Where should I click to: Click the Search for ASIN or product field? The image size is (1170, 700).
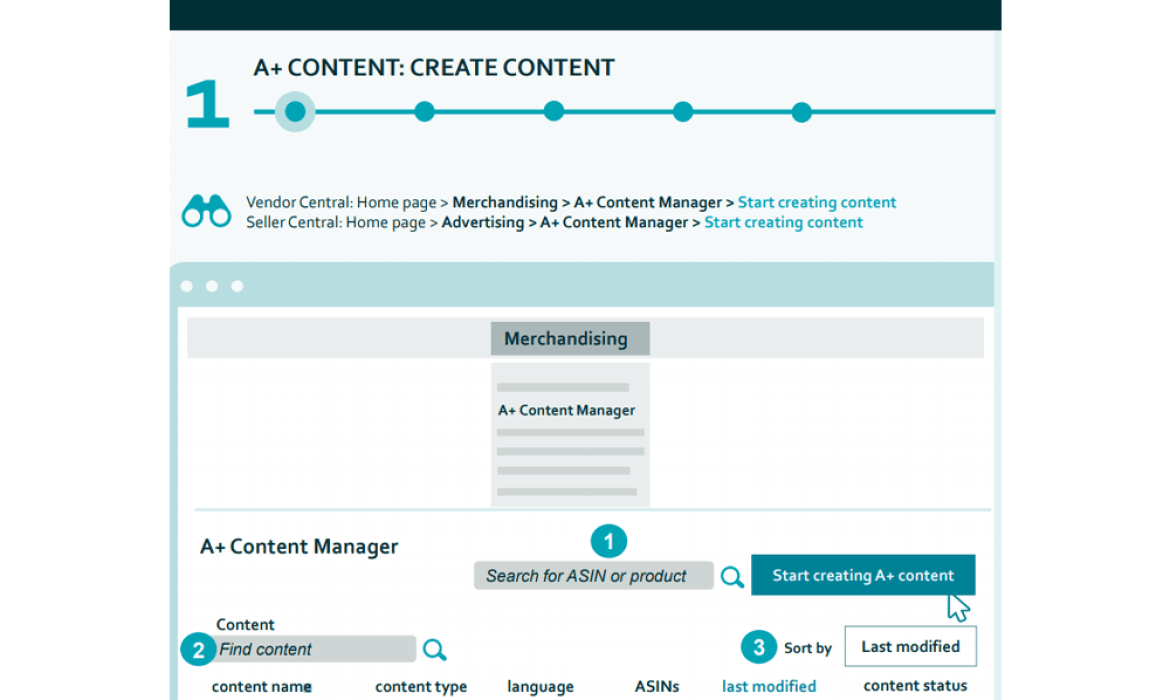(x=593, y=575)
